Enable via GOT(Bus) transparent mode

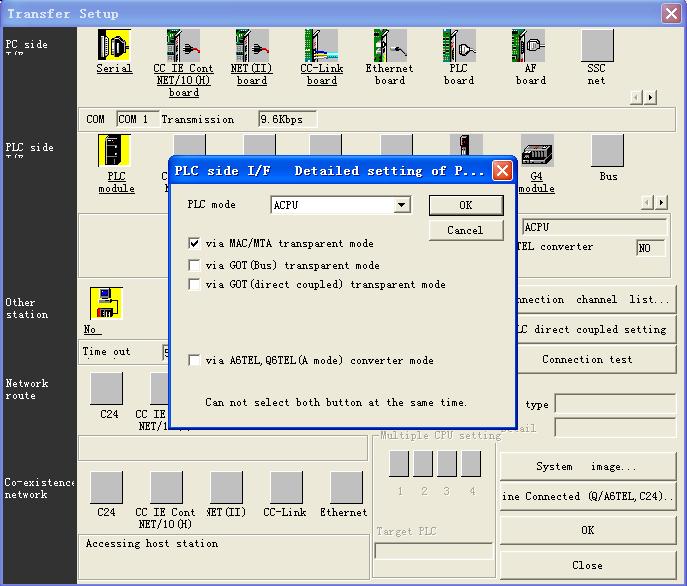click(x=194, y=266)
